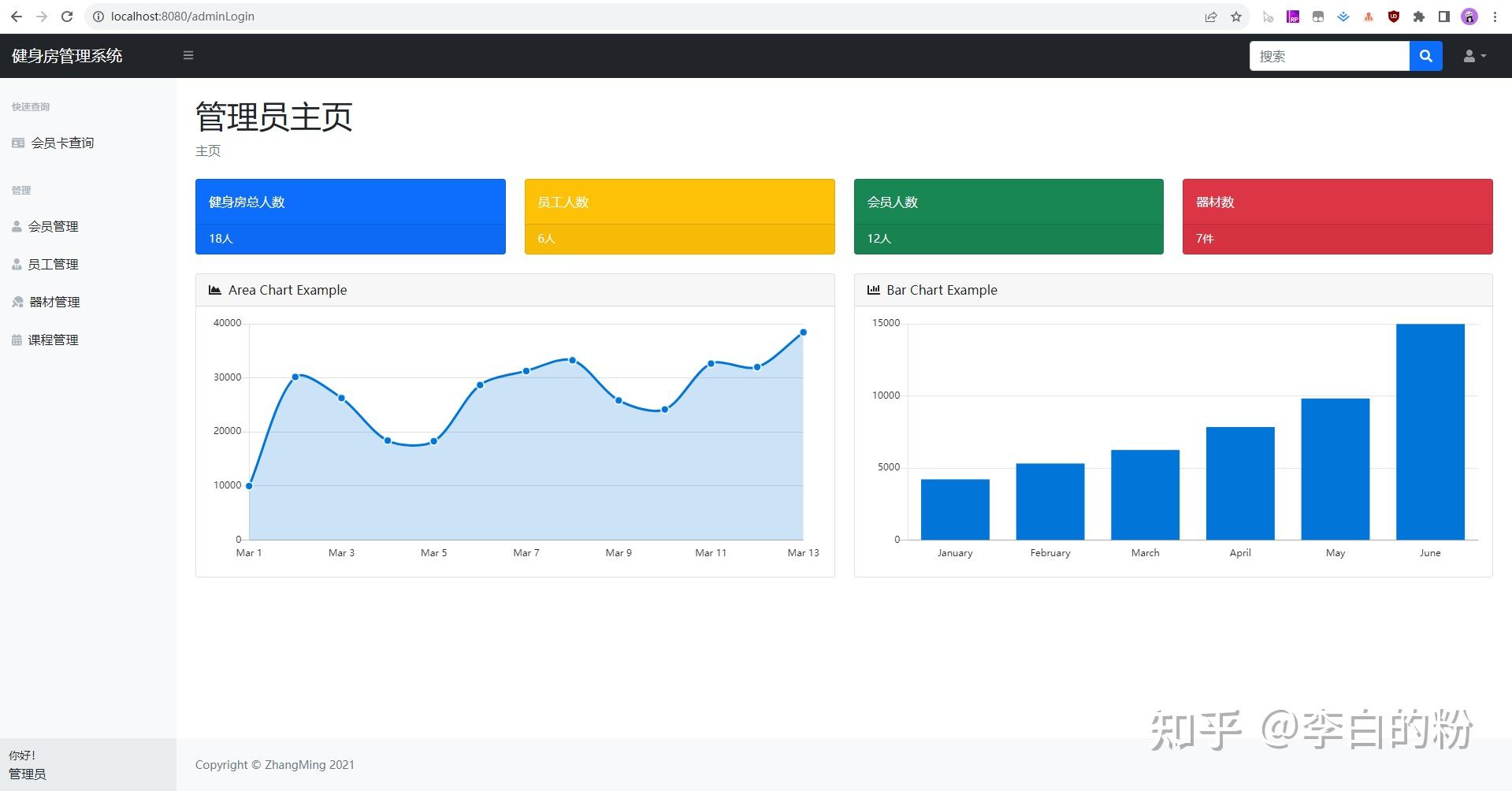Click the blue 健身房总人数 card
Viewport: 1512px width, 791px height.
351,217
